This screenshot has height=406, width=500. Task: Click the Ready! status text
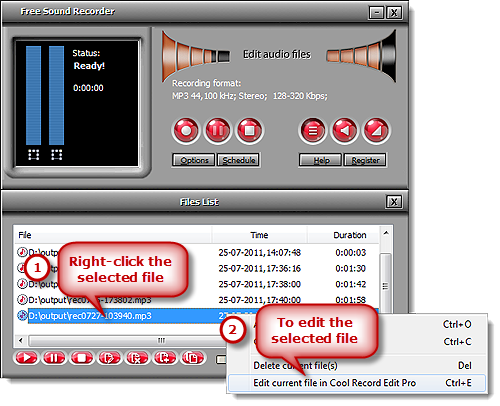coord(89,66)
